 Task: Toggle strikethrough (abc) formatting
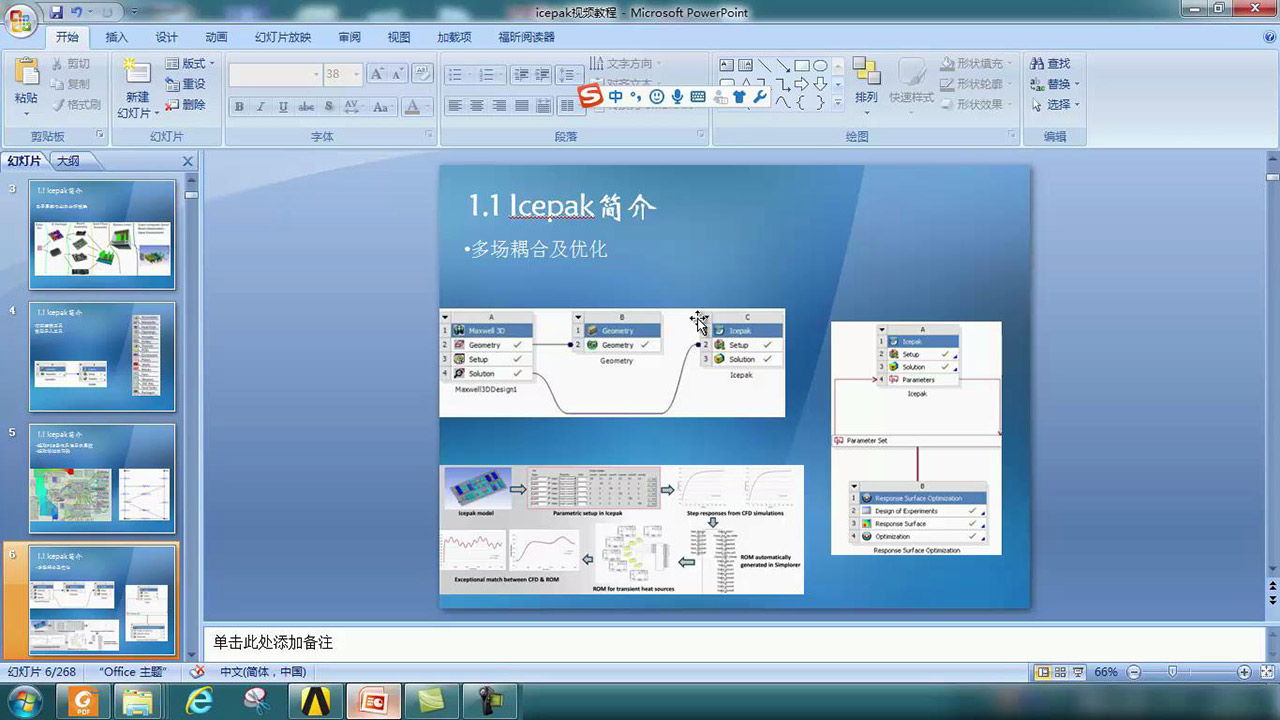click(306, 106)
